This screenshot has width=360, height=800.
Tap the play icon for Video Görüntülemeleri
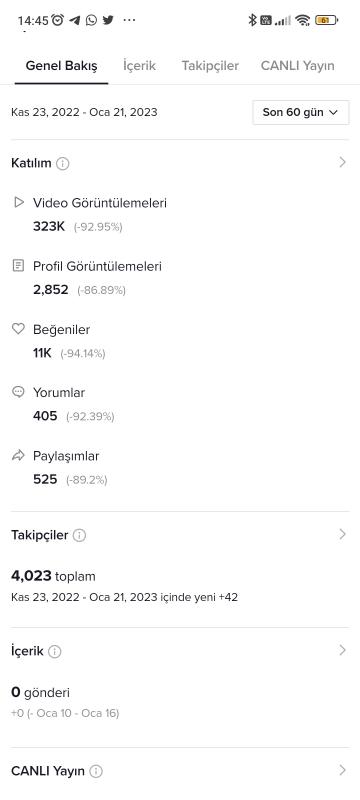click(x=18, y=203)
